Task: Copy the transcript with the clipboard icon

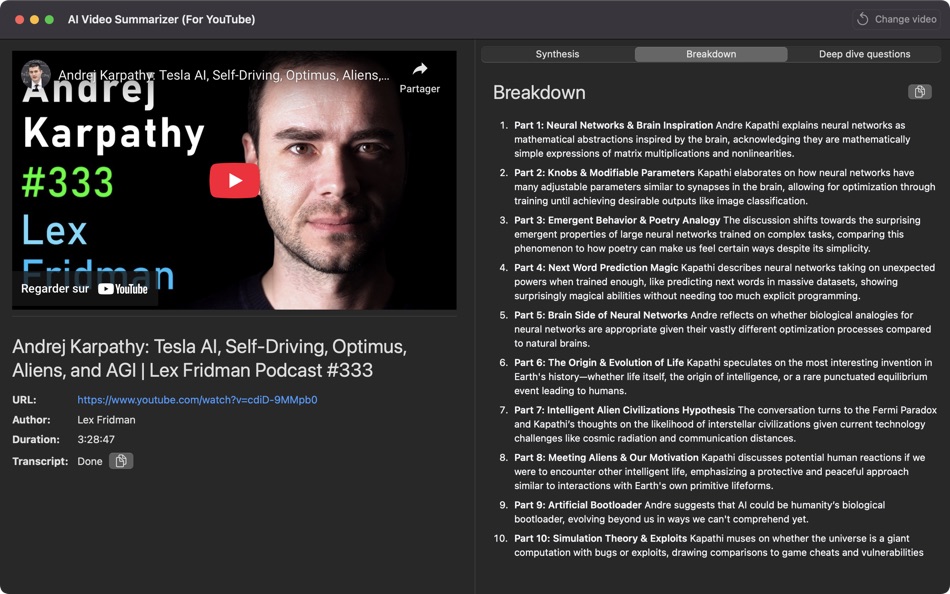Action: 121,461
